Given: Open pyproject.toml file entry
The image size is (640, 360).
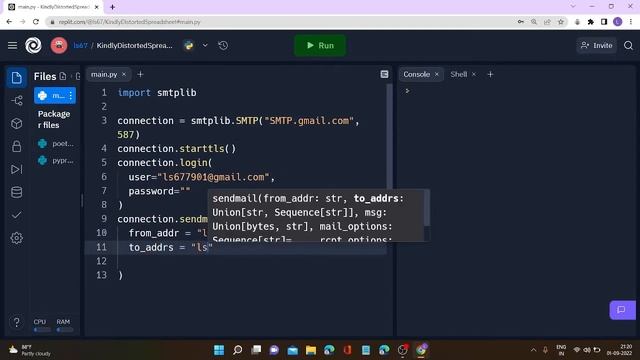Looking at the screenshot, I should 56,160.
